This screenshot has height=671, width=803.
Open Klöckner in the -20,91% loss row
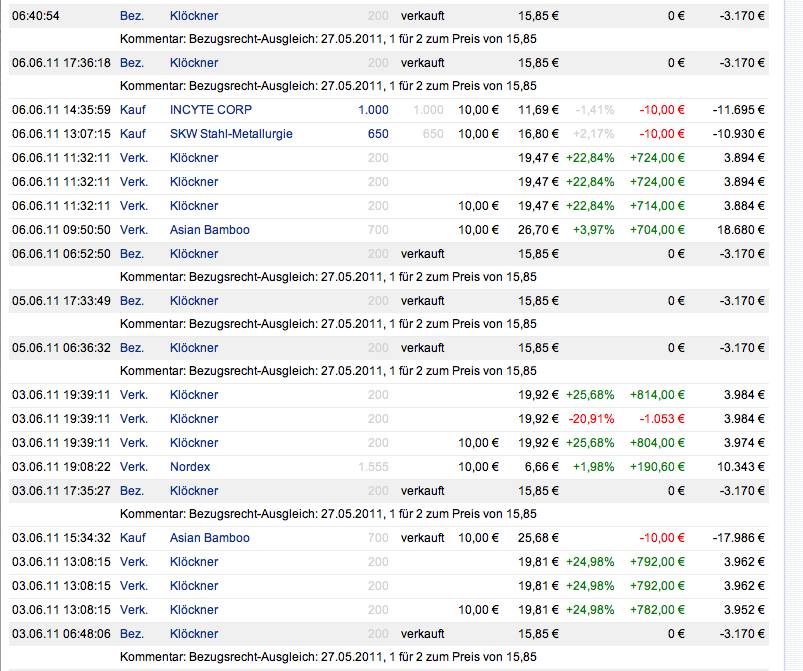coord(194,419)
